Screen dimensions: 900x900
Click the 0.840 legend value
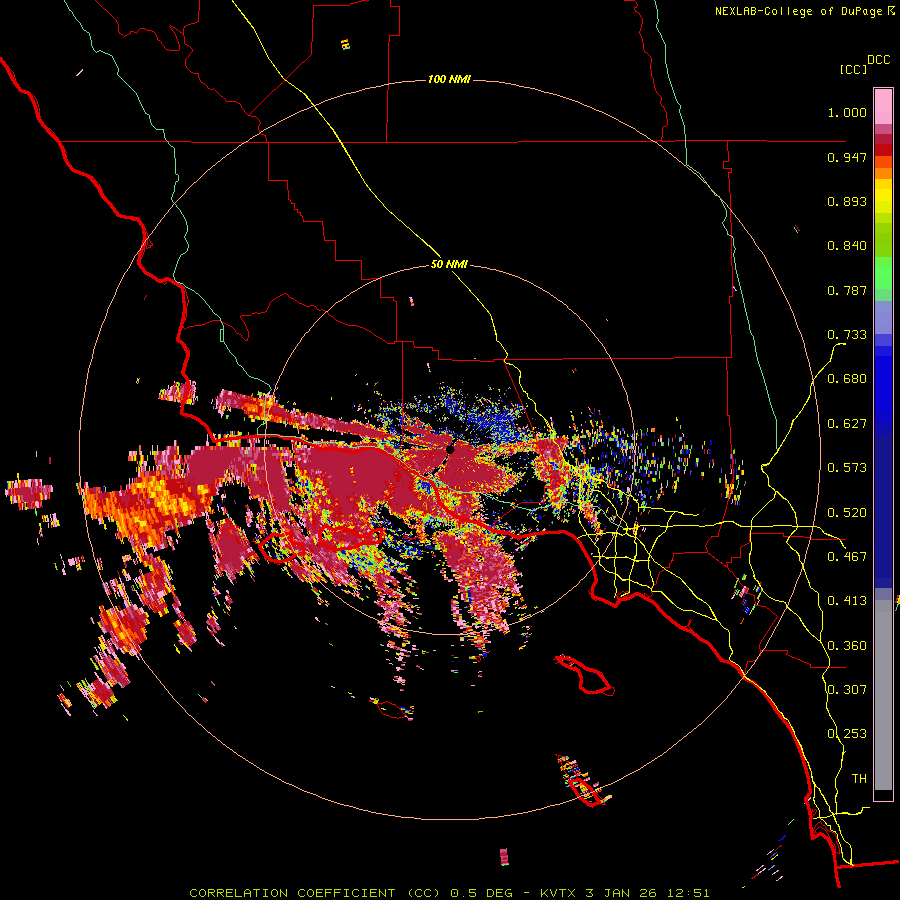[847, 246]
